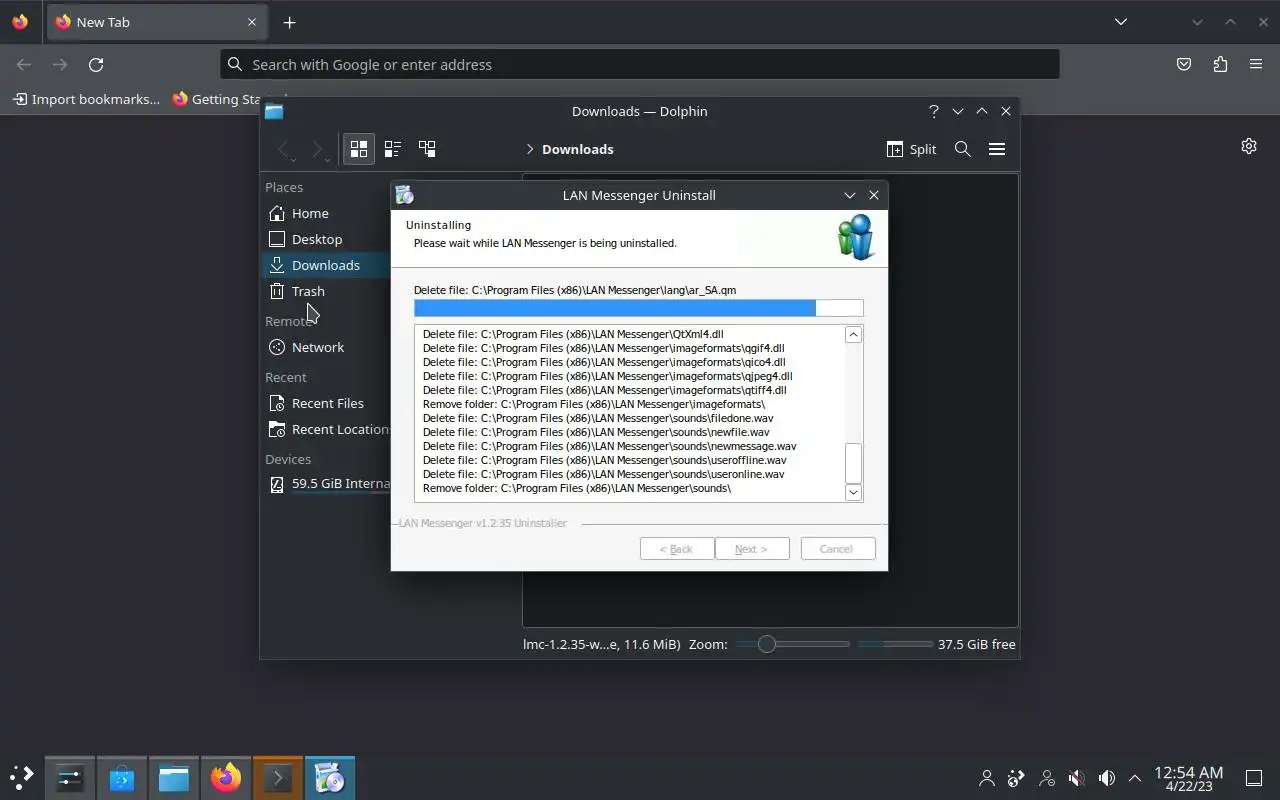
Task: Minimize LAN Messenger Uninstall window chevron
Action: [x=850, y=195]
